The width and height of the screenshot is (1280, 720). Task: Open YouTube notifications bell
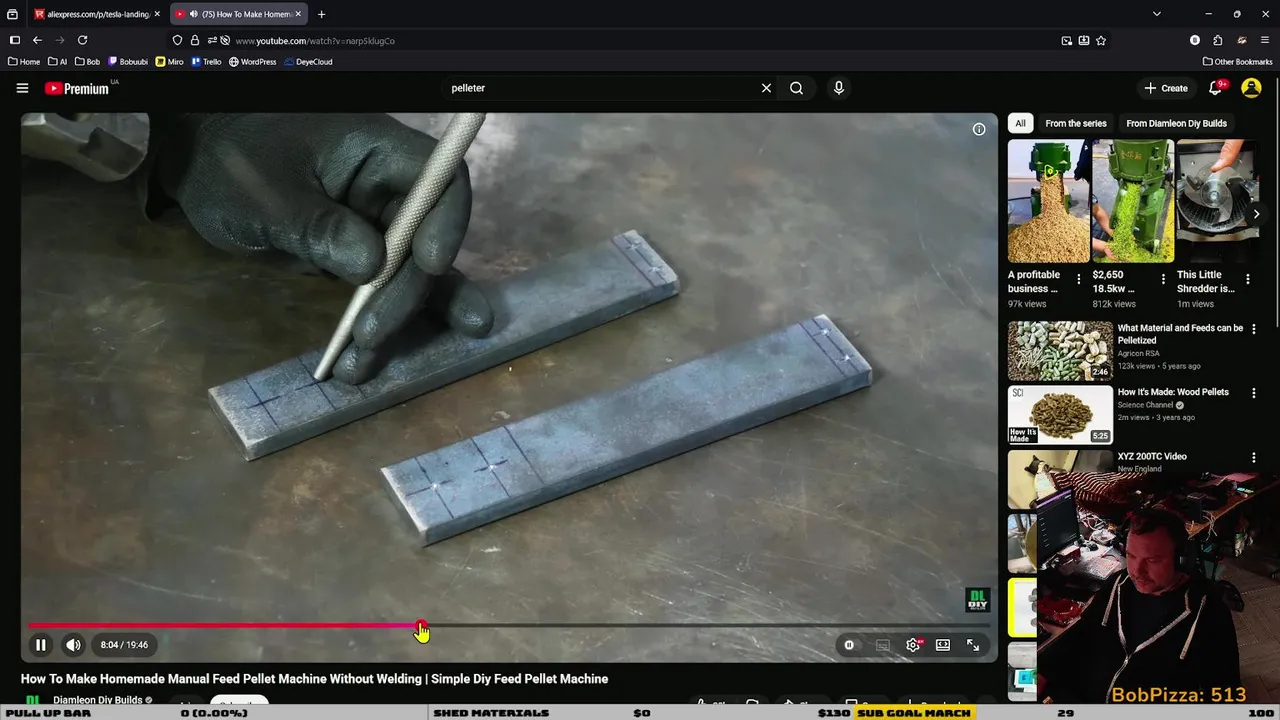(1216, 88)
